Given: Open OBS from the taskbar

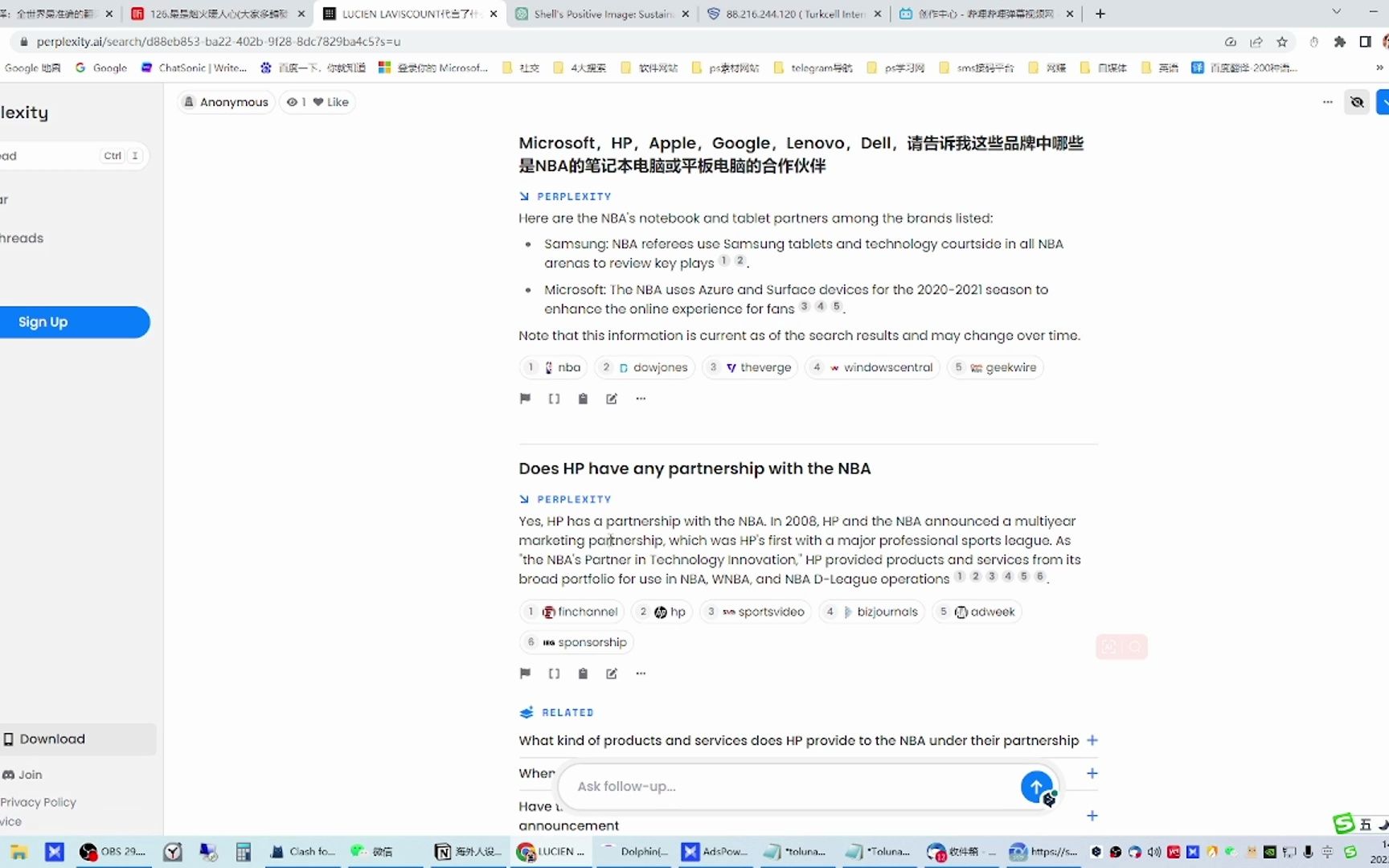Looking at the screenshot, I should coord(113,852).
